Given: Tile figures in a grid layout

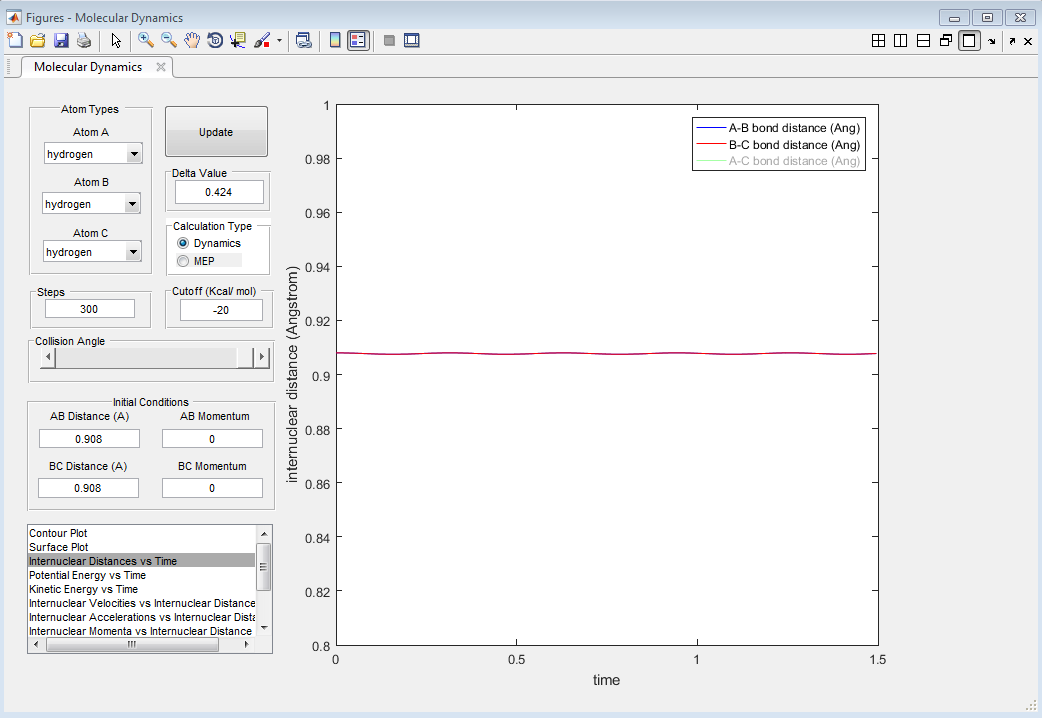Looking at the screenshot, I should (878, 41).
